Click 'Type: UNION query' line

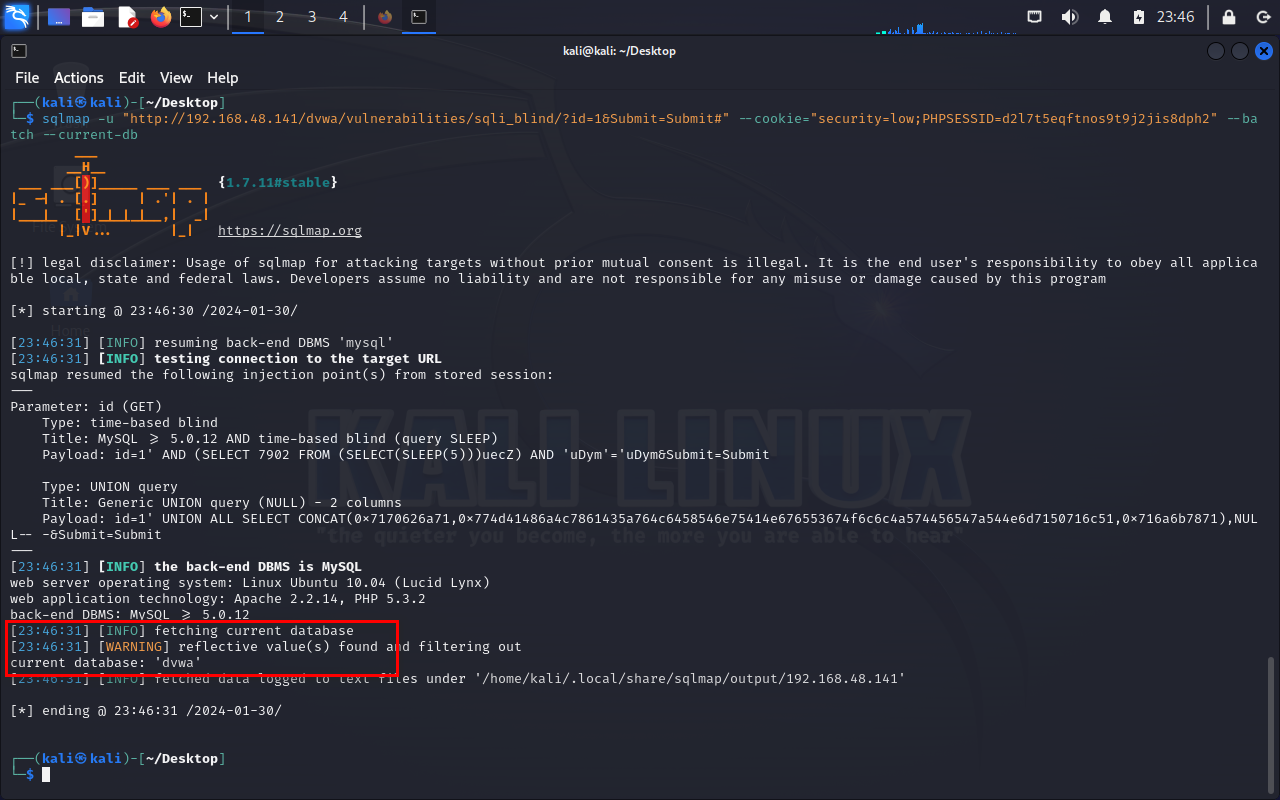pyautogui.click(x=110, y=487)
